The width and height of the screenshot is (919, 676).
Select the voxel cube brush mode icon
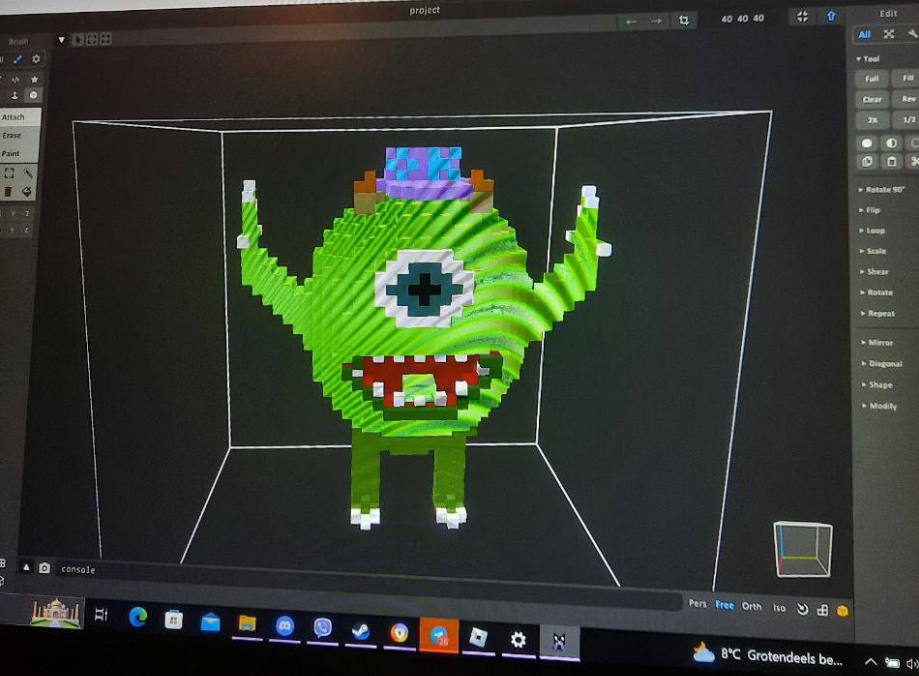[33, 94]
